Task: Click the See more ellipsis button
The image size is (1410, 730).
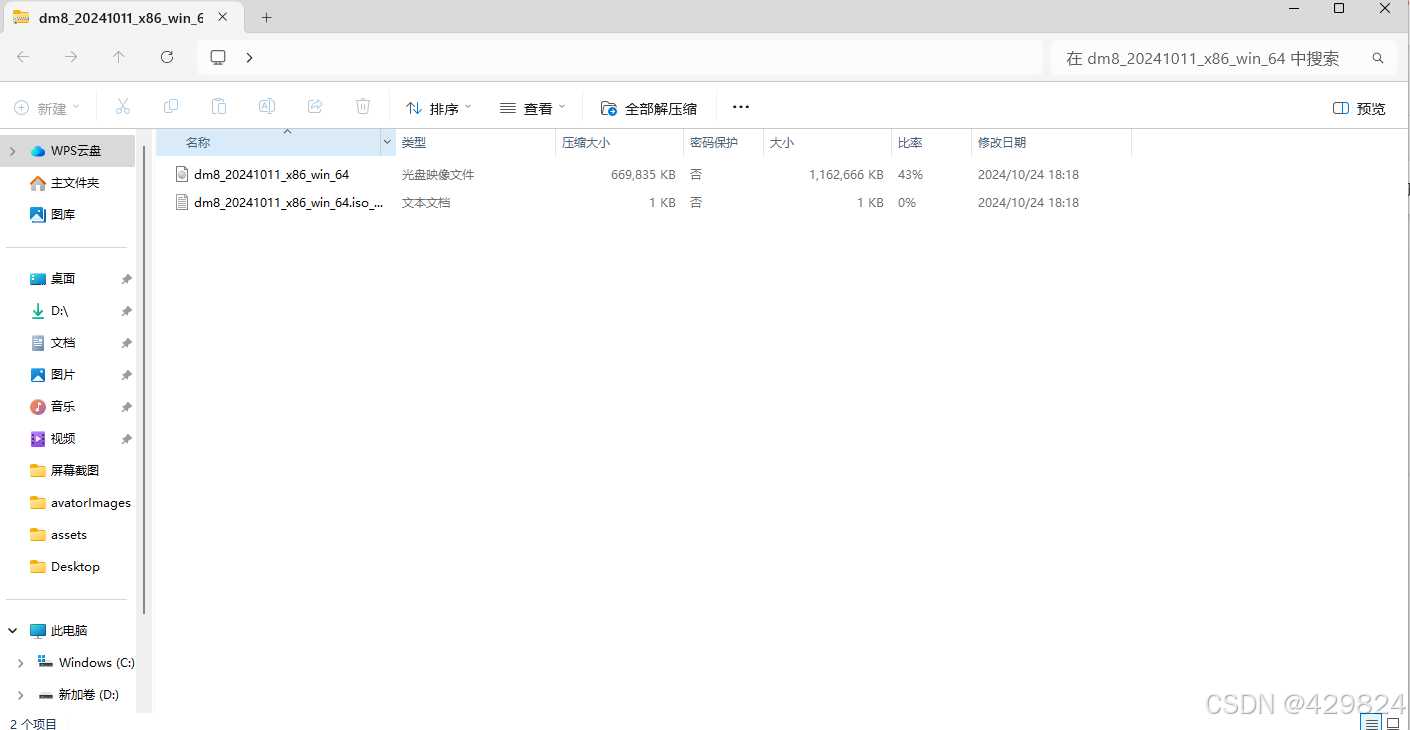Action: click(x=740, y=106)
